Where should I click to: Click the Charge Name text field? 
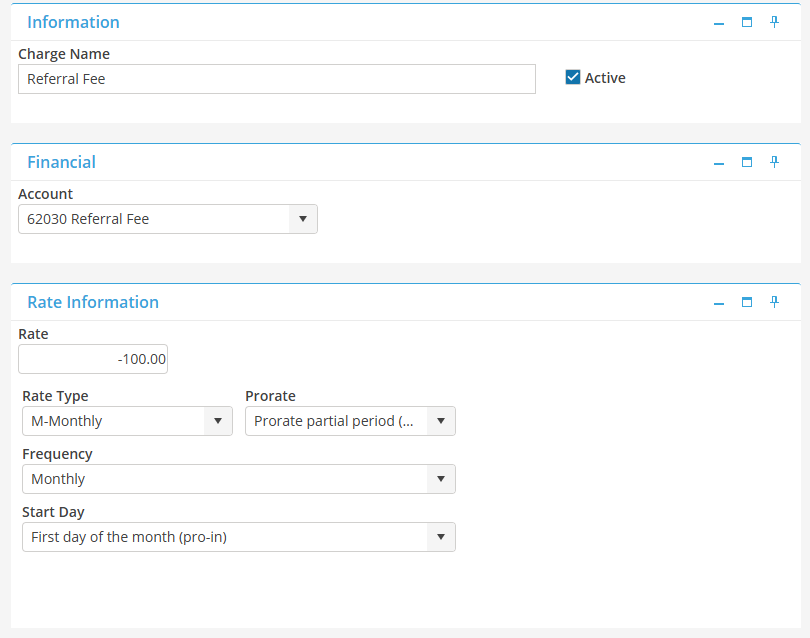point(277,79)
